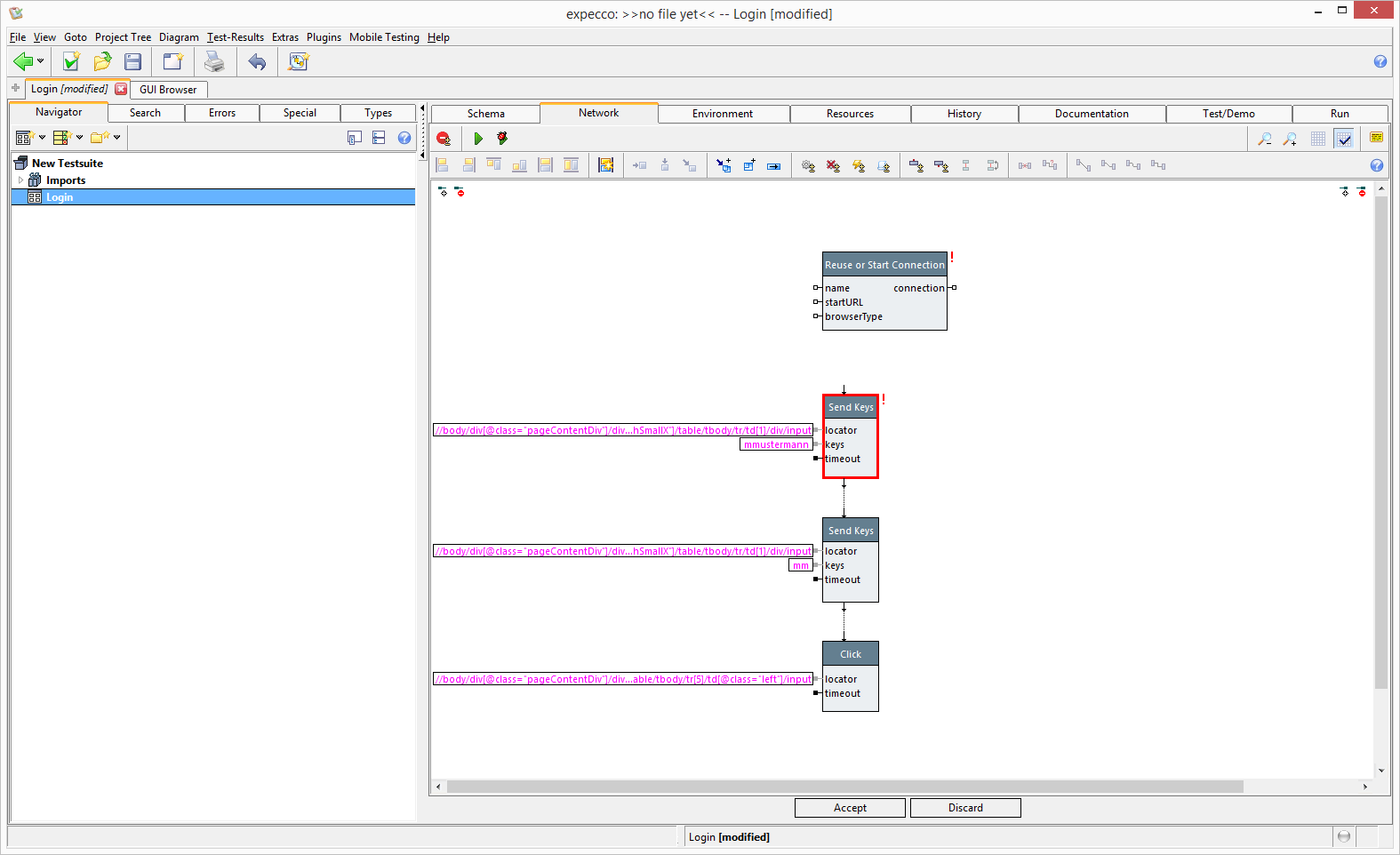Click the Print icon in main toolbar
This screenshot has height=855, width=1400.
pyautogui.click(x=214, y=61)
